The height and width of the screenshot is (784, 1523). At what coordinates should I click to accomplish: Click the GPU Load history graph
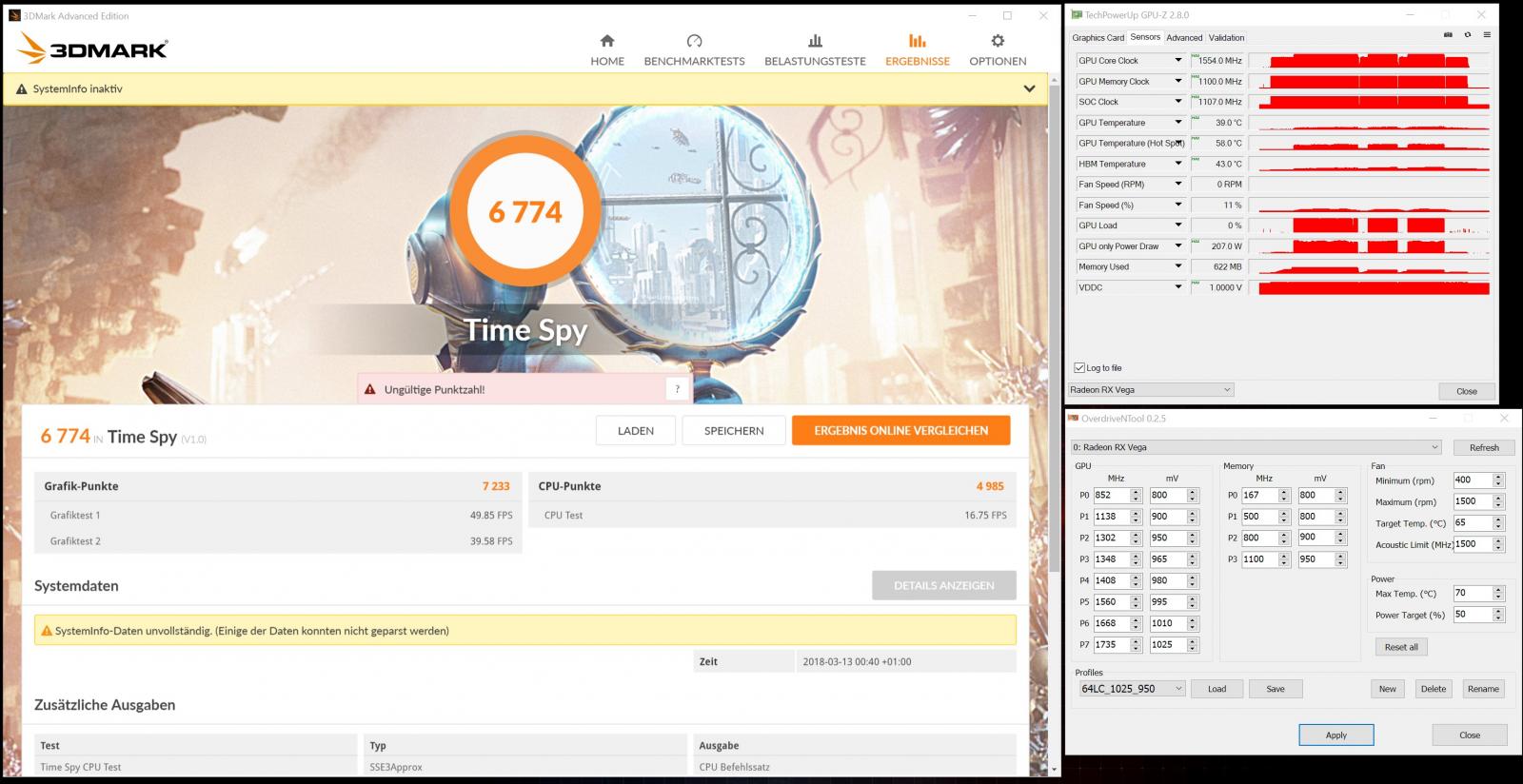tap(1369, 225)
